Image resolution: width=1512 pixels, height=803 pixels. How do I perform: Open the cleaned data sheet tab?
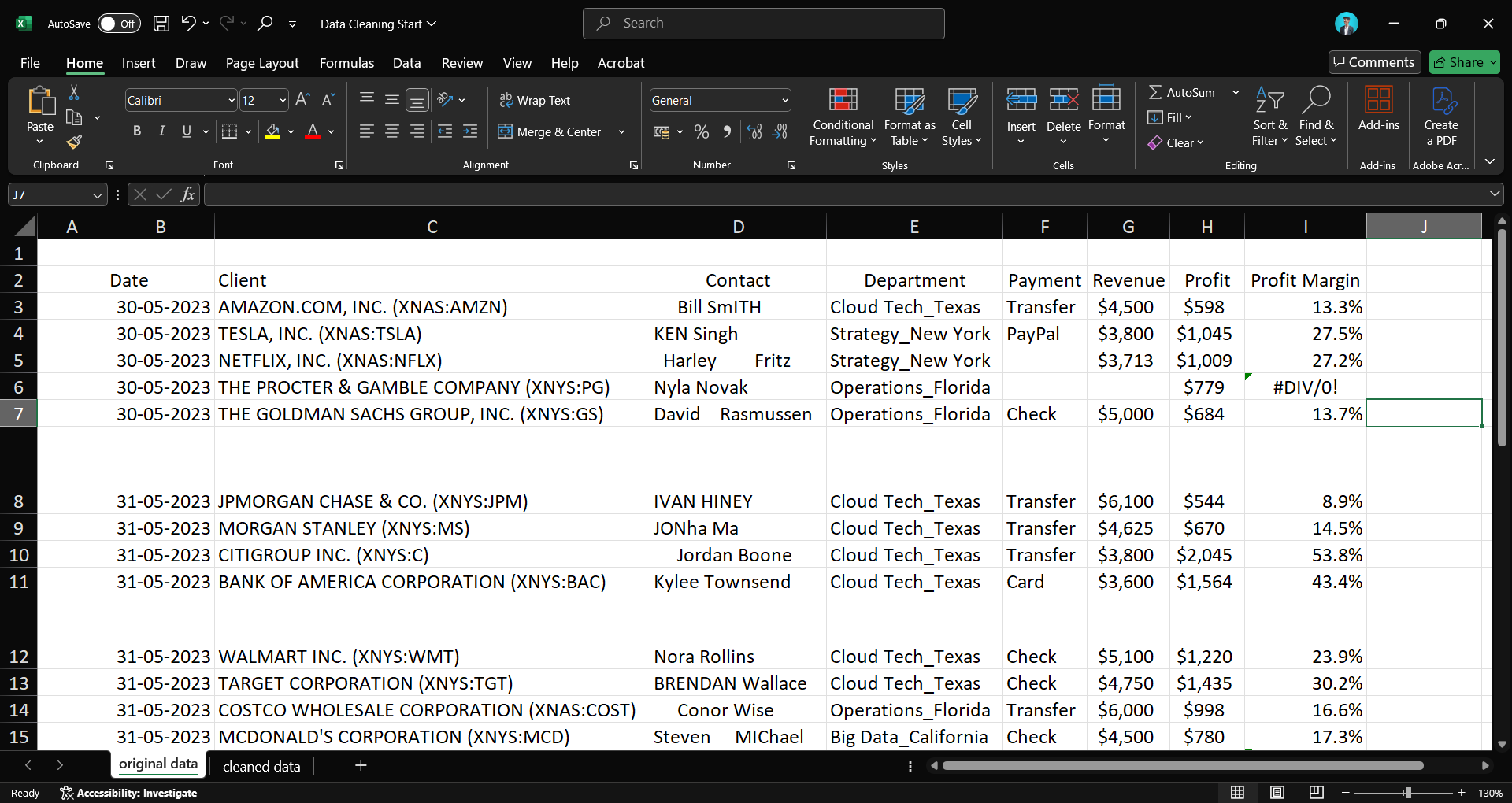click(261, 766)
